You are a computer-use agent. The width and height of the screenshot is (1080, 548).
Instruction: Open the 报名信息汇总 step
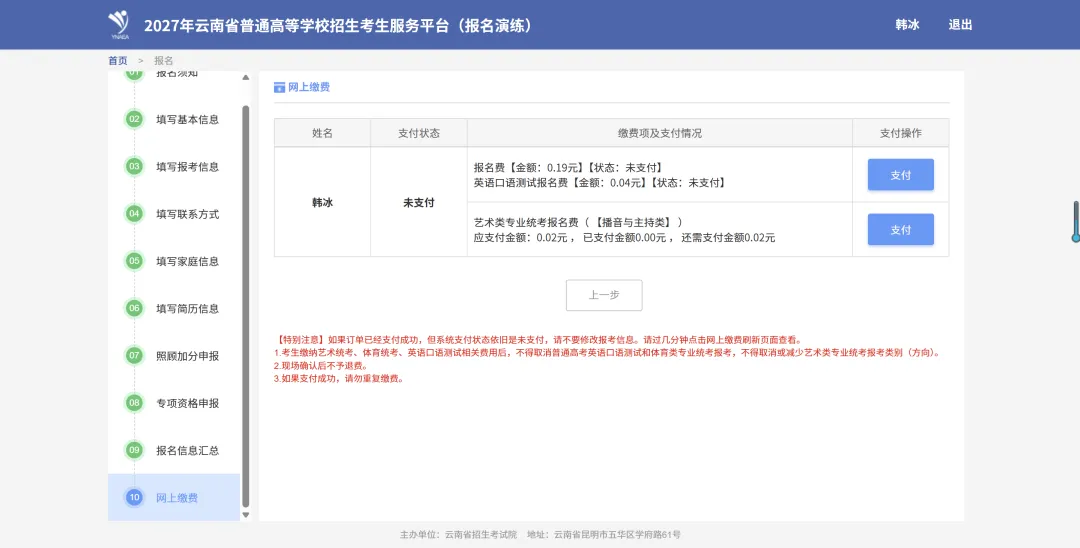(x=187, y=450)
